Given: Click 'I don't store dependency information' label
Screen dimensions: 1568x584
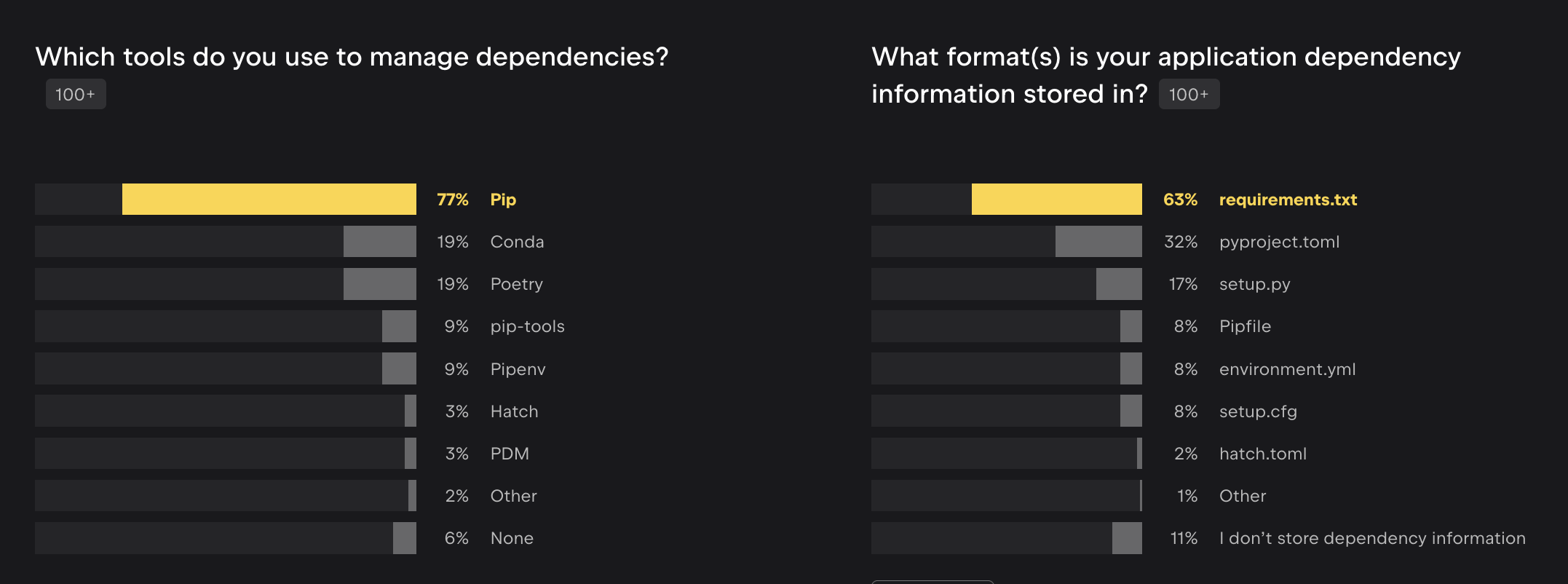Looking at the screenshot, I should tap(1372, 538).
